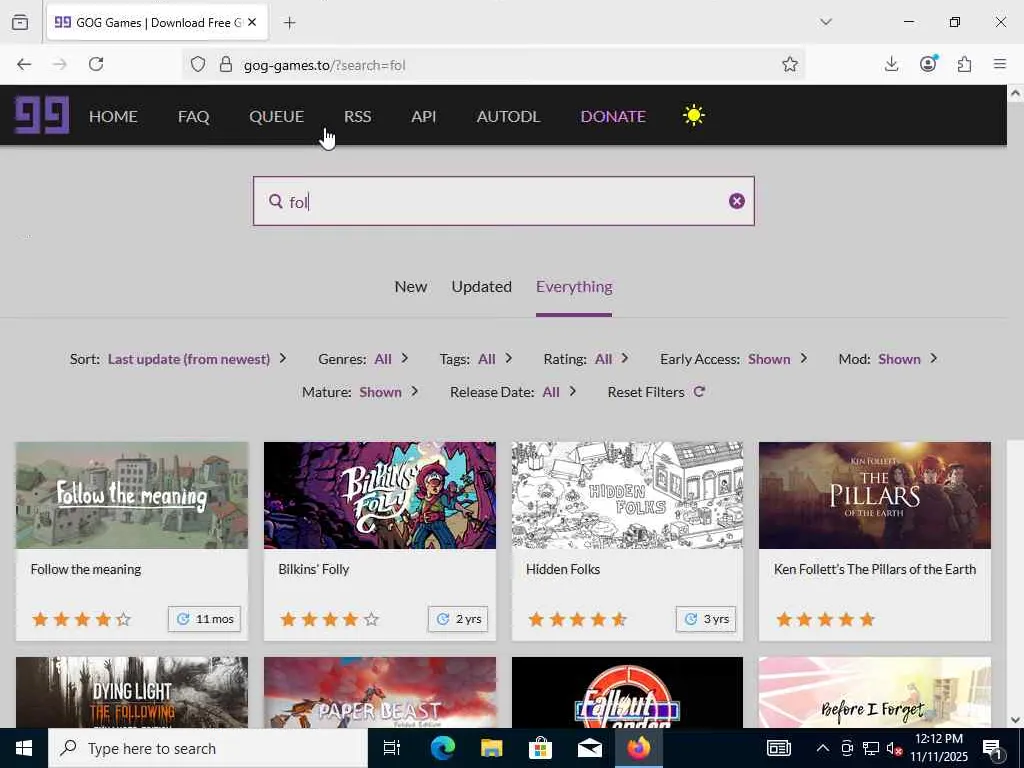The height and width of the screenshot is (768, 1024).
Task: Open the extensions puzzle icon
Action: [x=965, y=64]
